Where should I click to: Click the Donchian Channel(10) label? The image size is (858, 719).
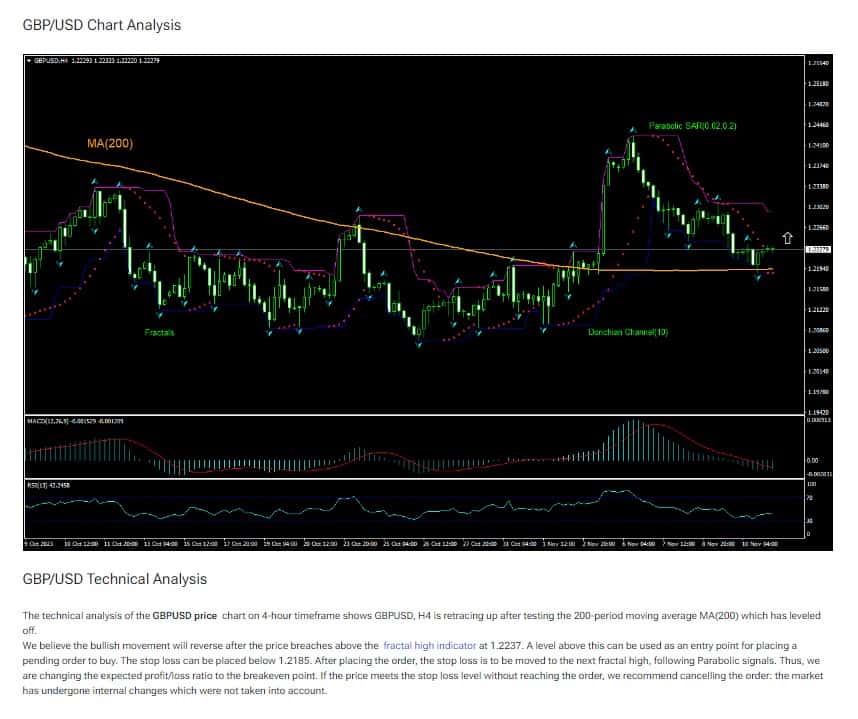(x=628, y=332)
